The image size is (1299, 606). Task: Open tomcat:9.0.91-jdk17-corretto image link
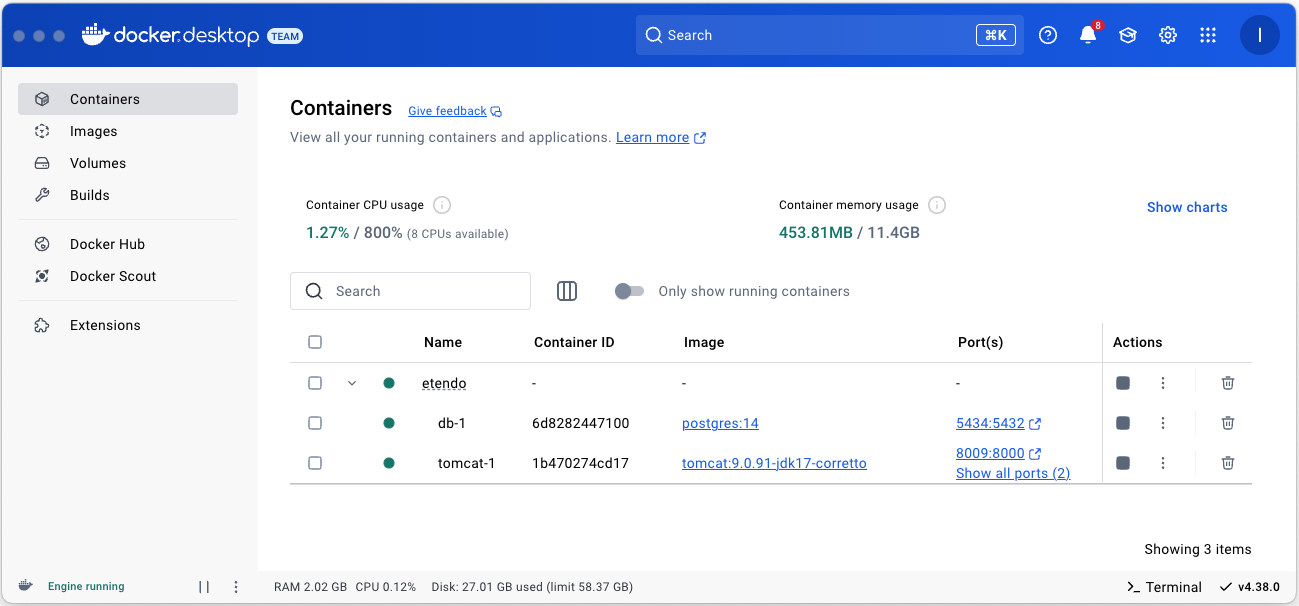coord(774,463)
